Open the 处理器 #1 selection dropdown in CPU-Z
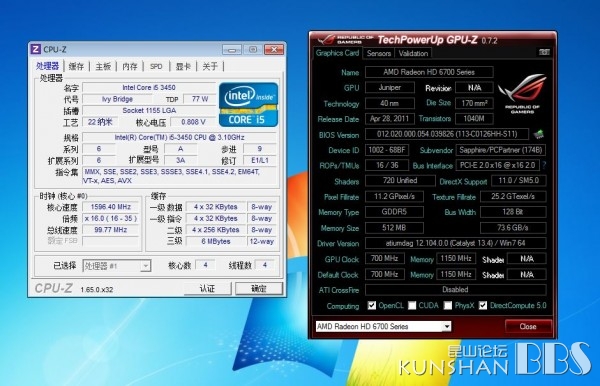Image resolution: width=600 pixels, height=386 pixels. pyautogui.click(x=117, y=265)
